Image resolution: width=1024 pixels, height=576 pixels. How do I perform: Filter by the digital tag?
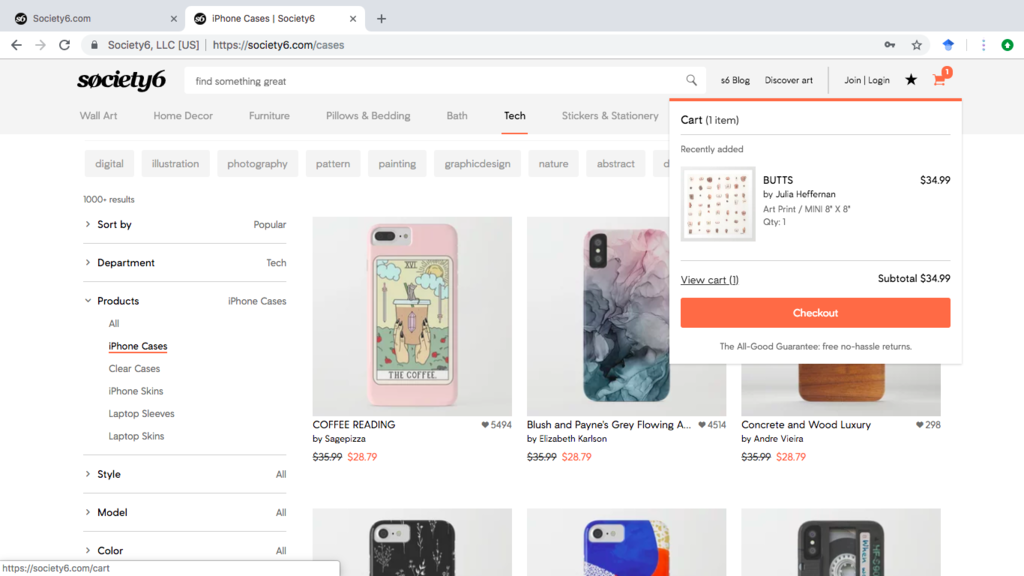109,164
